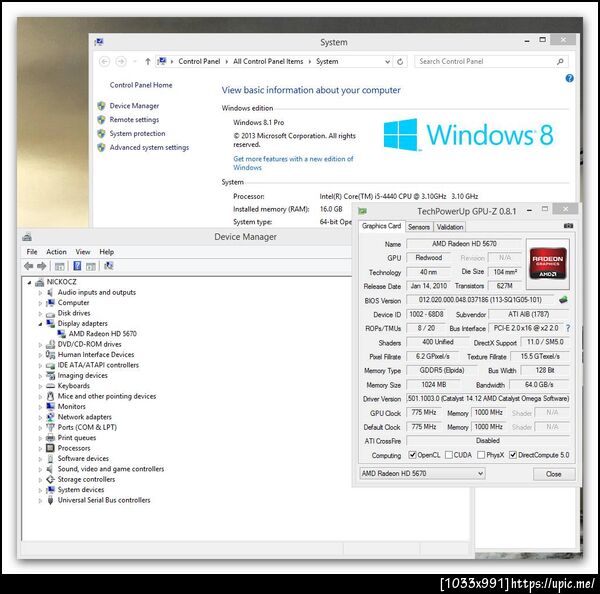Open Advanced system settings link
Viewport: 600px width, 594px height.
pyautogui.click(x=149, y=147)
